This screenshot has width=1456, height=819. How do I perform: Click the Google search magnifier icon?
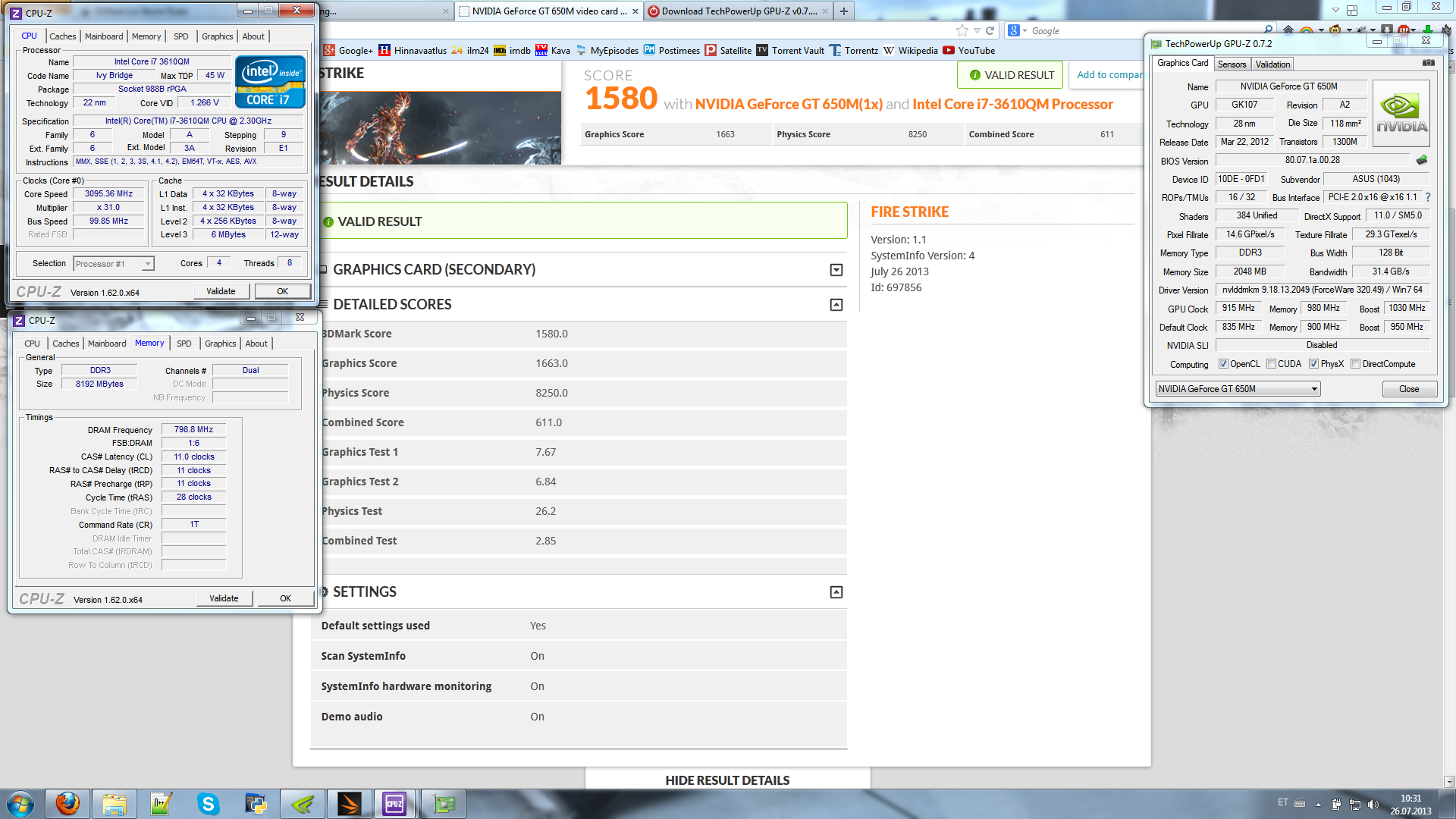(x=1267, y=30)
